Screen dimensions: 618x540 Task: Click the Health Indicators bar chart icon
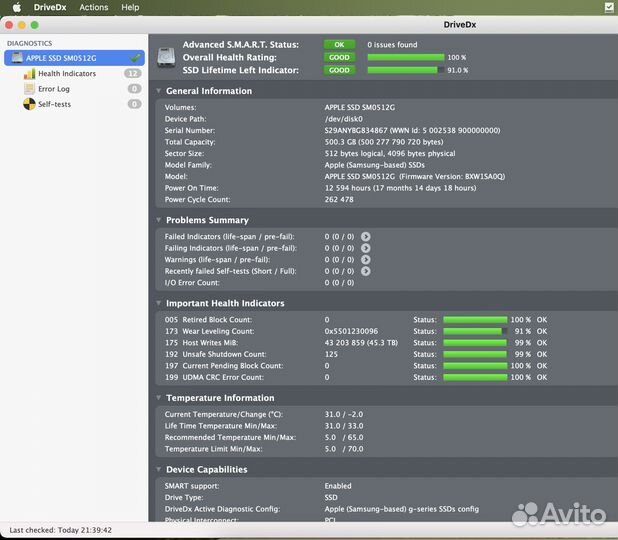click(29, 73)
